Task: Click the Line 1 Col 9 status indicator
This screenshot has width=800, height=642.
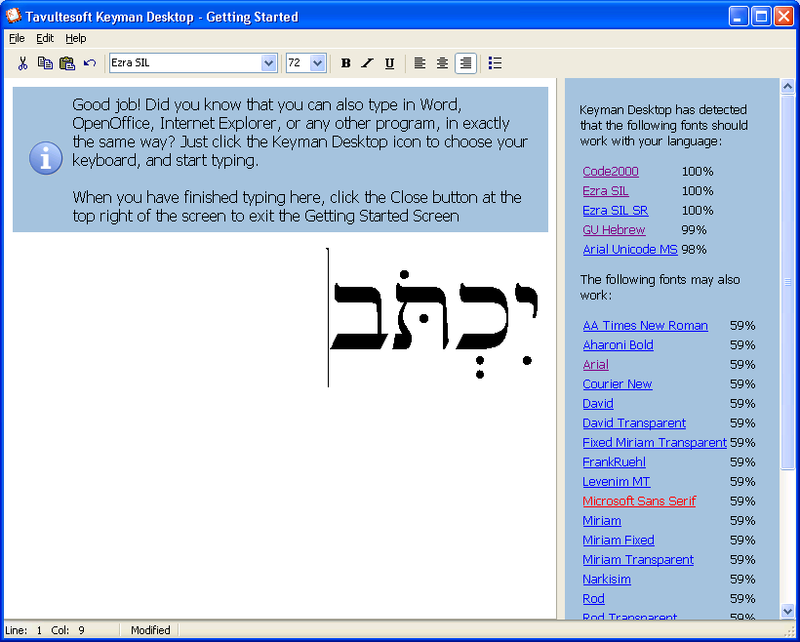Action: 45,630
